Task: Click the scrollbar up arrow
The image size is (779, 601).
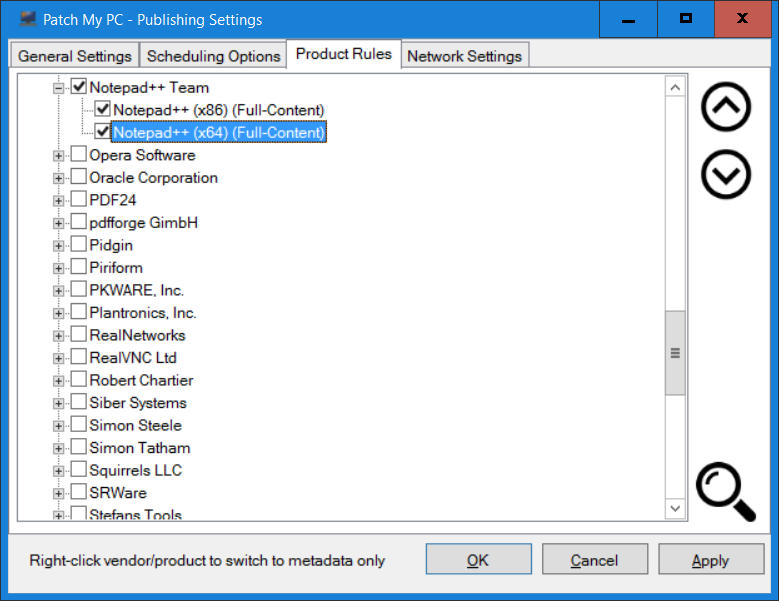Action: (675, 87)
